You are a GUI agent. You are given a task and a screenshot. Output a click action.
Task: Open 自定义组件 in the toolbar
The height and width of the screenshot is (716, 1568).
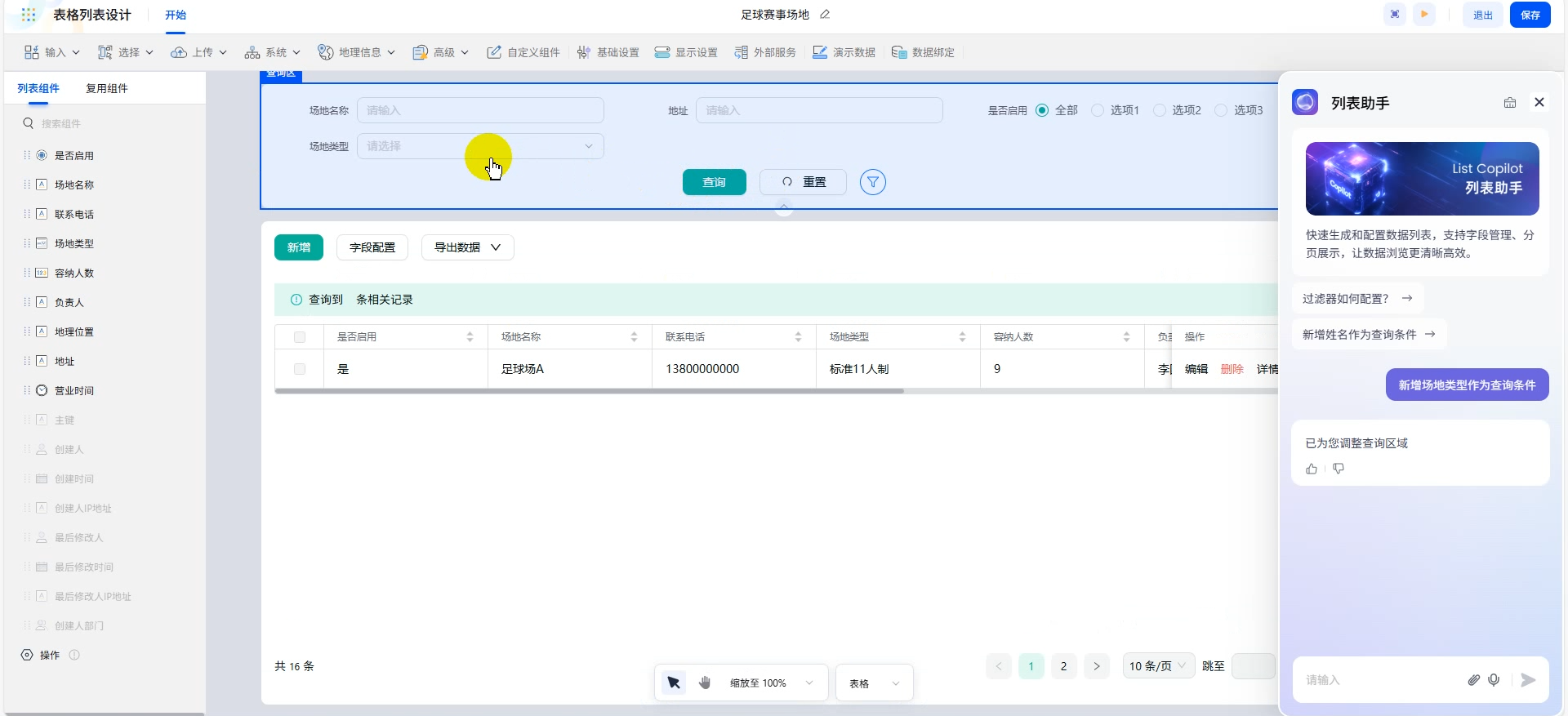tap(523, 52)
